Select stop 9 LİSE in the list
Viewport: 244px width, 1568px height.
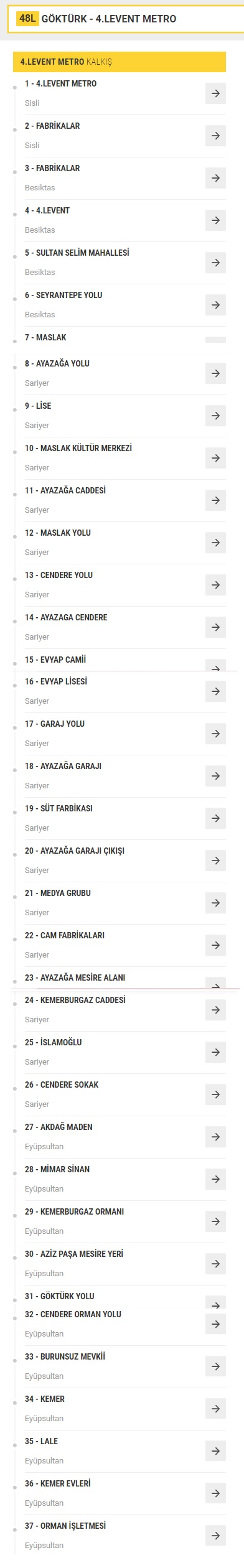point(120,416)
